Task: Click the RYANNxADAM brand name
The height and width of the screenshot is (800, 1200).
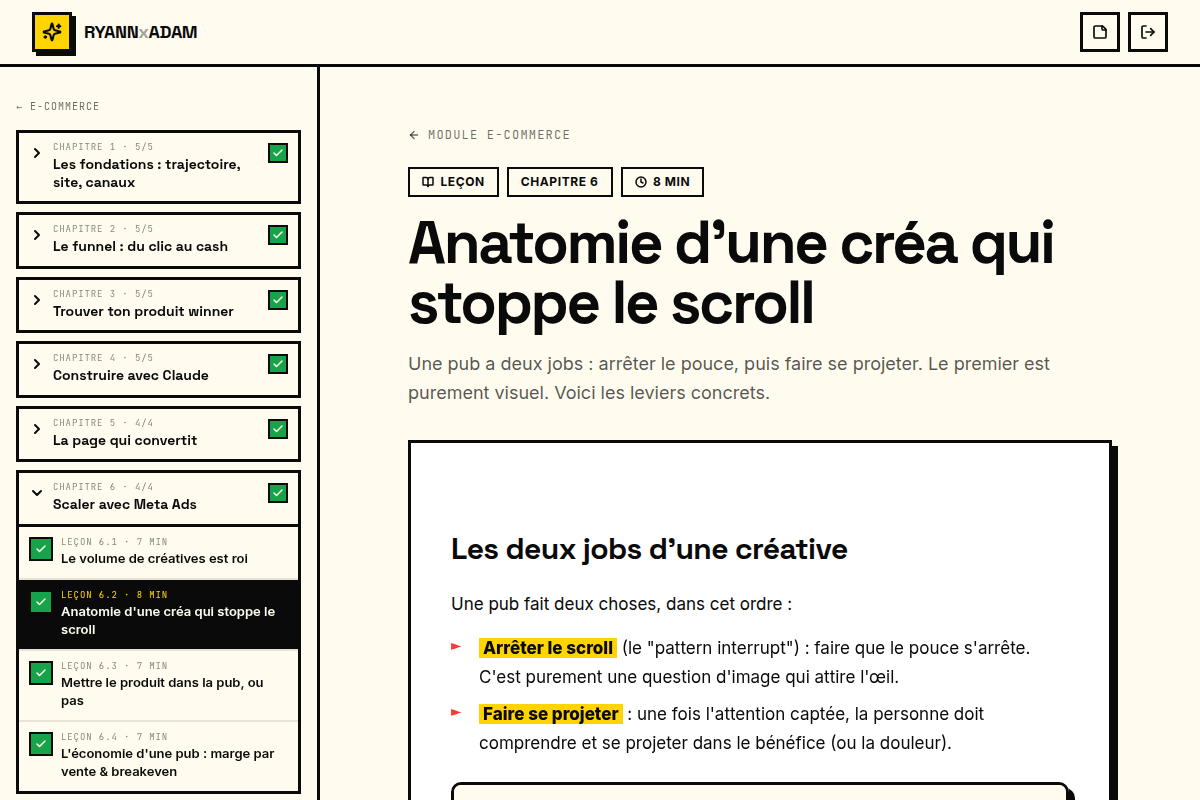Action: 141,32
